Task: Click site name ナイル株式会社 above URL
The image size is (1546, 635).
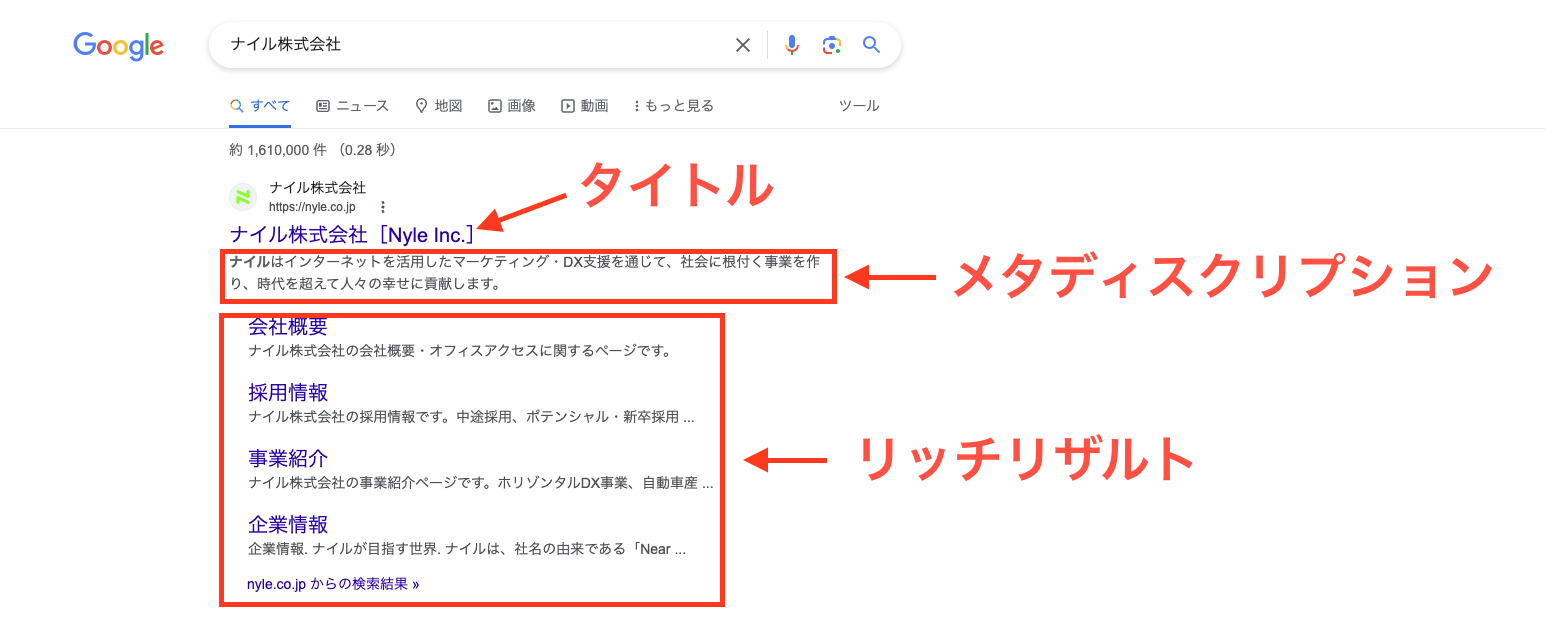Action: tap(317, 188)
